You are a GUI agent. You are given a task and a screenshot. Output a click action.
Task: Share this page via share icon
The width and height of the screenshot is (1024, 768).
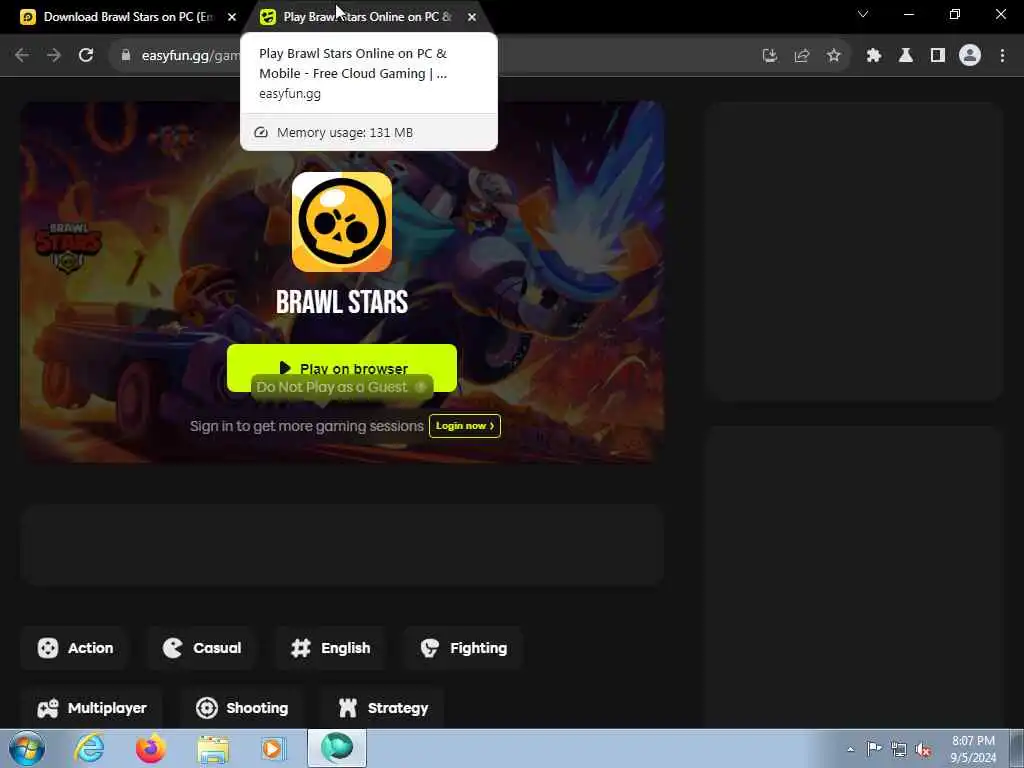point(802,56)
